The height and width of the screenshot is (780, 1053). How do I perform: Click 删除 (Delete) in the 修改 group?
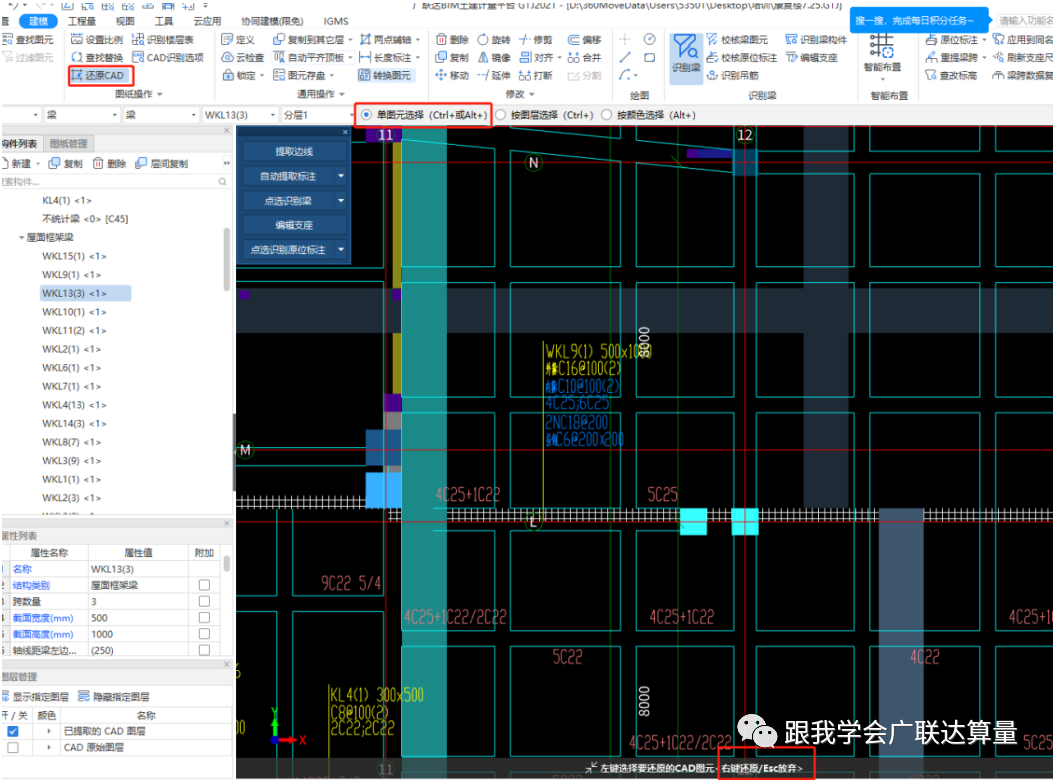452,40
